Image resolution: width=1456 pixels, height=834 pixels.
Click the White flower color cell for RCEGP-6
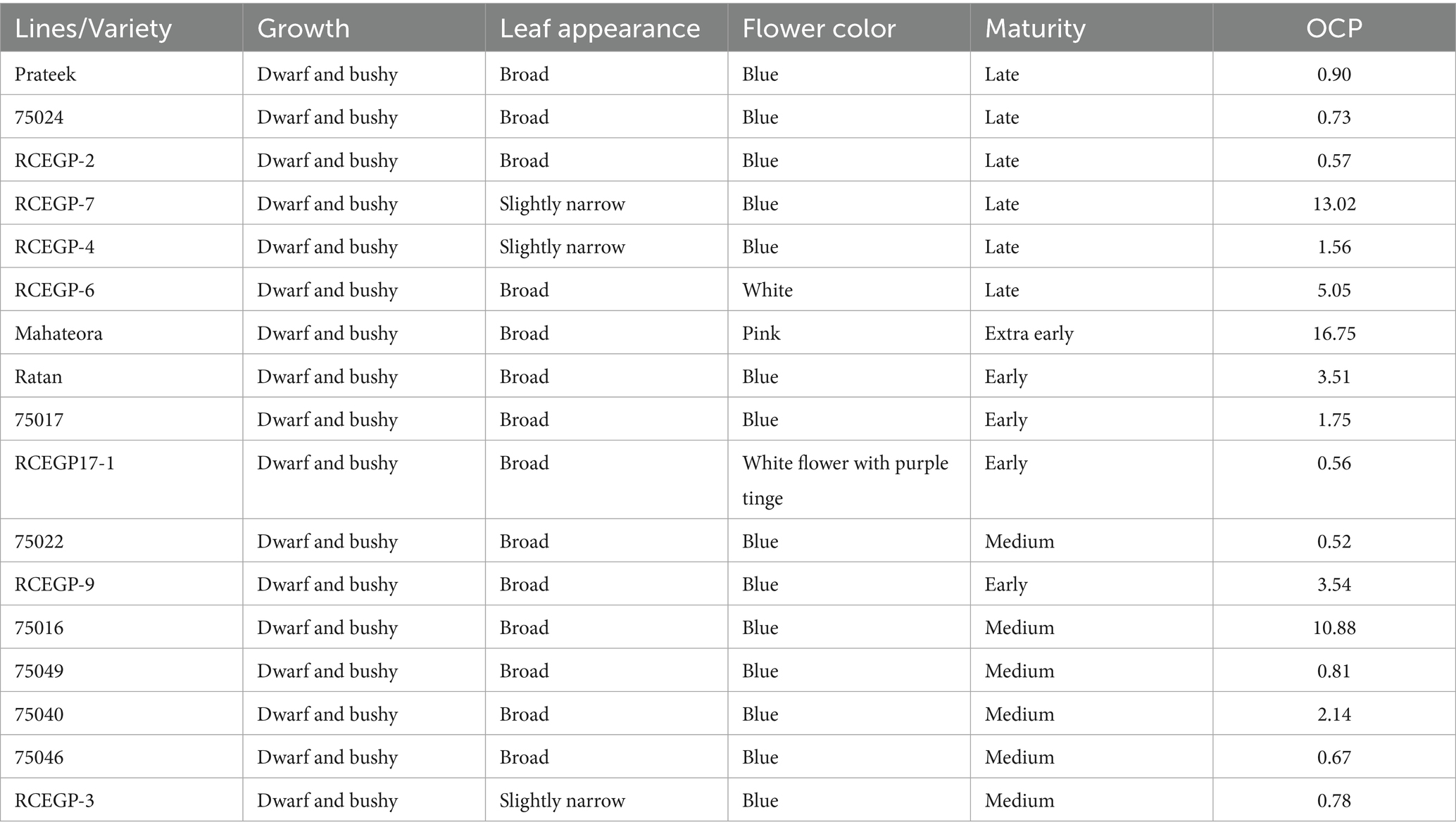(767, 290)
